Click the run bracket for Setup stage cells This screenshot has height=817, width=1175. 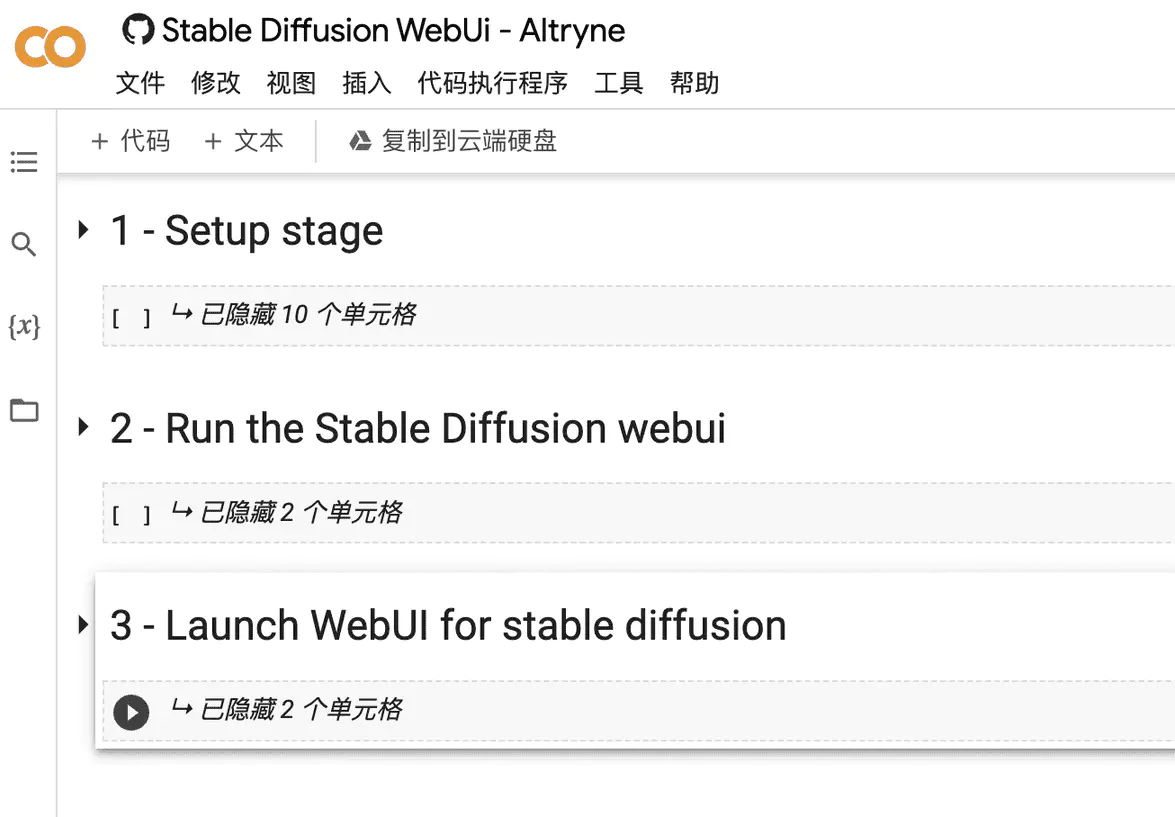131,318
